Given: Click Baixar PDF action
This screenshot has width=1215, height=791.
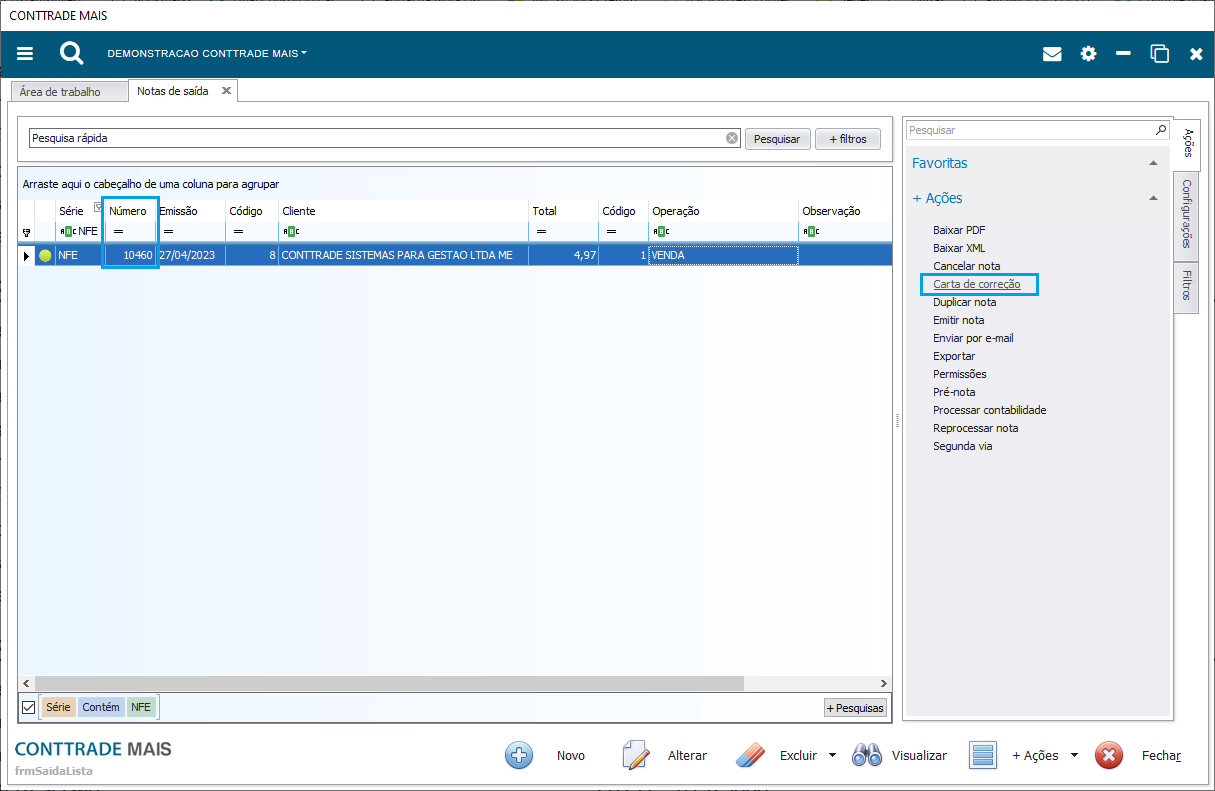Looking at the screenshot, I should pyautogui.click(x=959, y=230).
